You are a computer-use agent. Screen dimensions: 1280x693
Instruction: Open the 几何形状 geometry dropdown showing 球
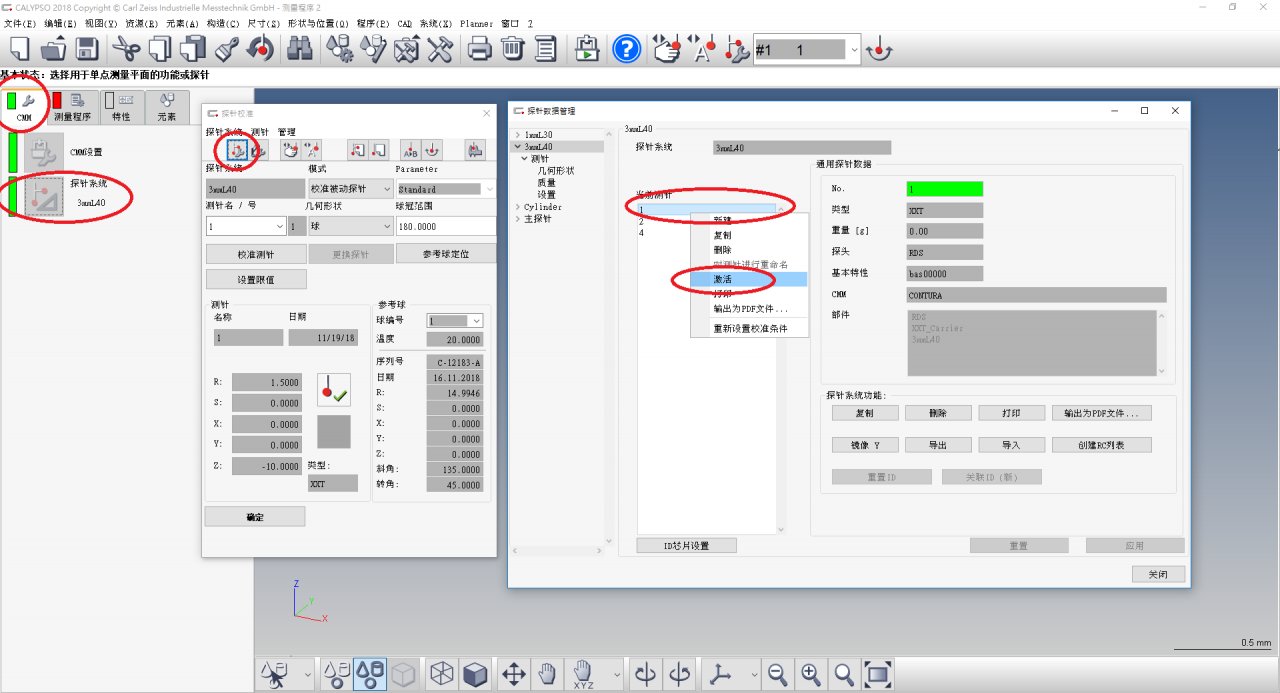(x=386, y=227)
